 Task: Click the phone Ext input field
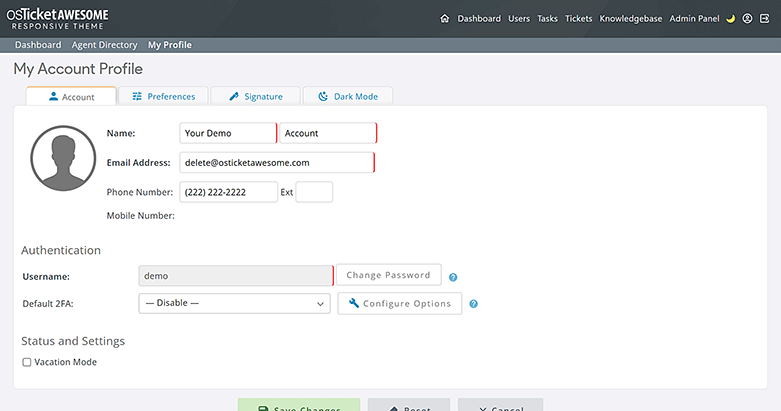point(314,192)
